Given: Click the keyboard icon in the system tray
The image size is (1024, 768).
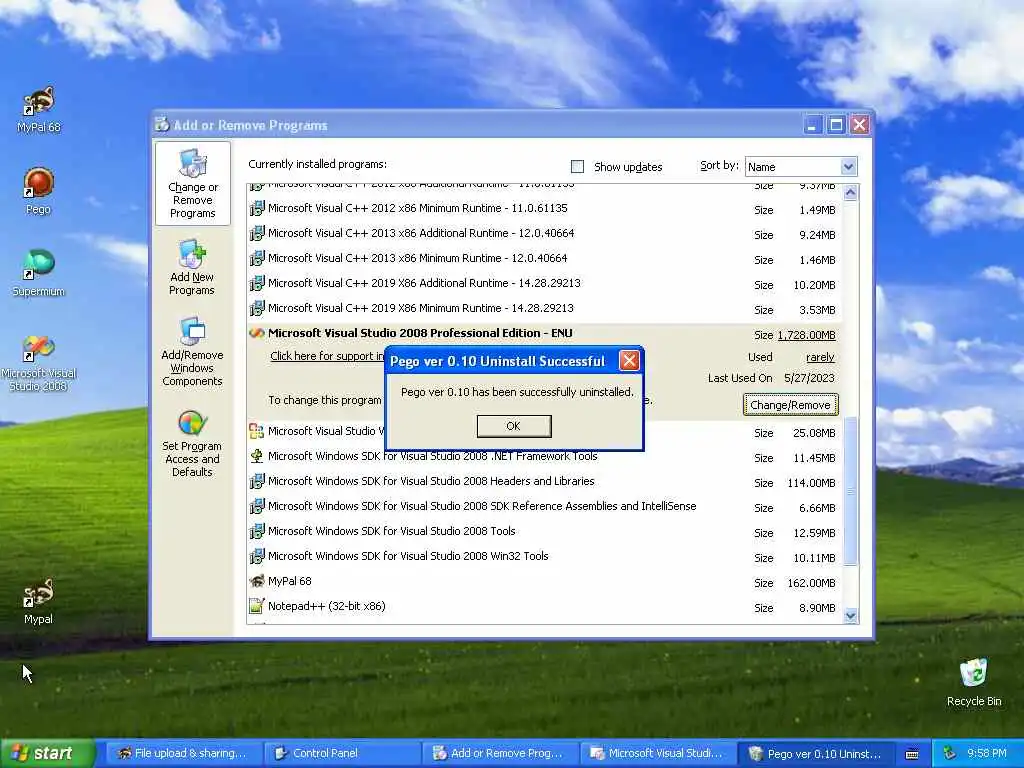Looking at the screenshot, I should (x=912, y=754).
